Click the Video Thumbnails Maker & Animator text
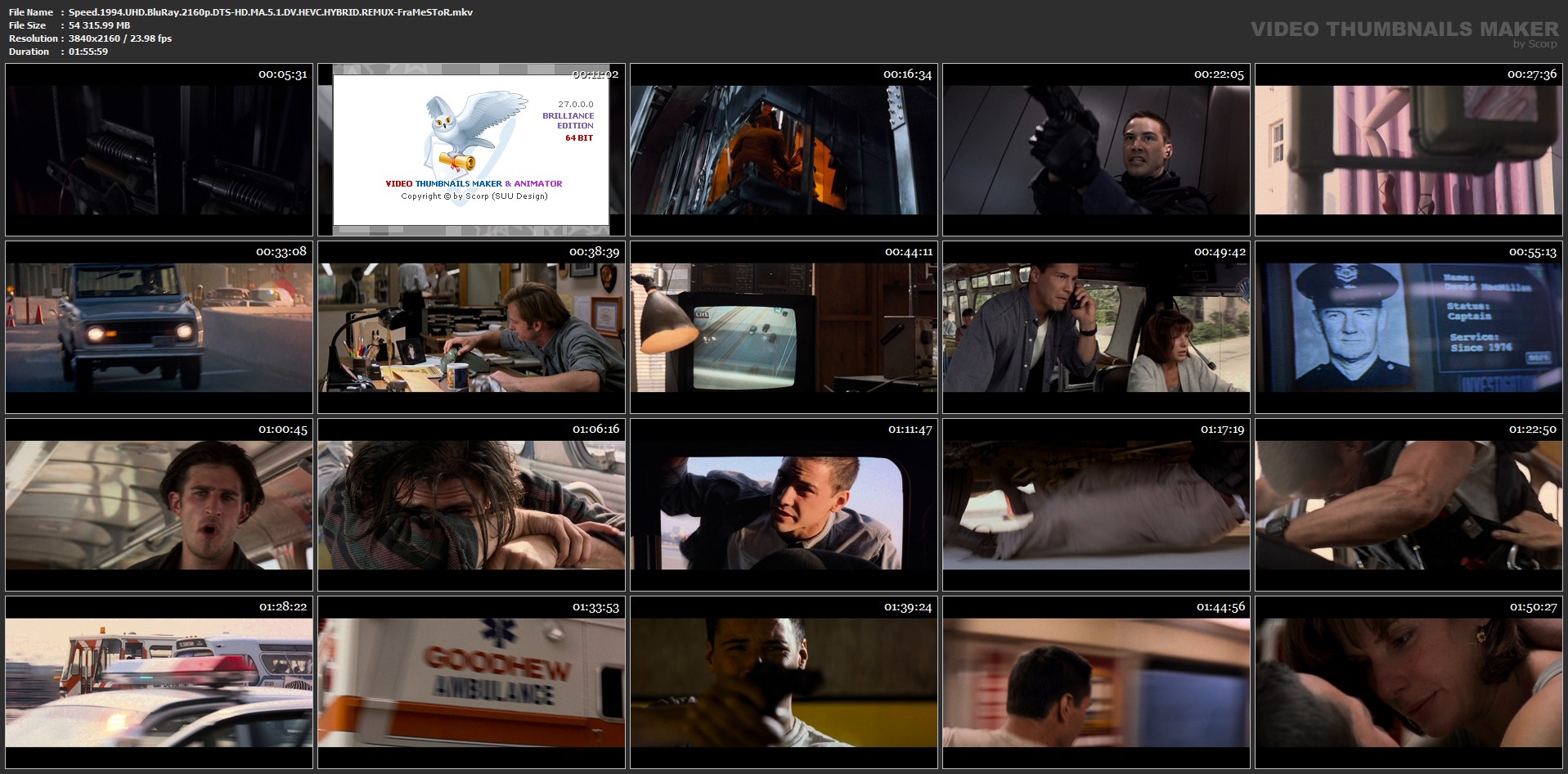This screenshot has height=774, width=1568. (474, 184)
